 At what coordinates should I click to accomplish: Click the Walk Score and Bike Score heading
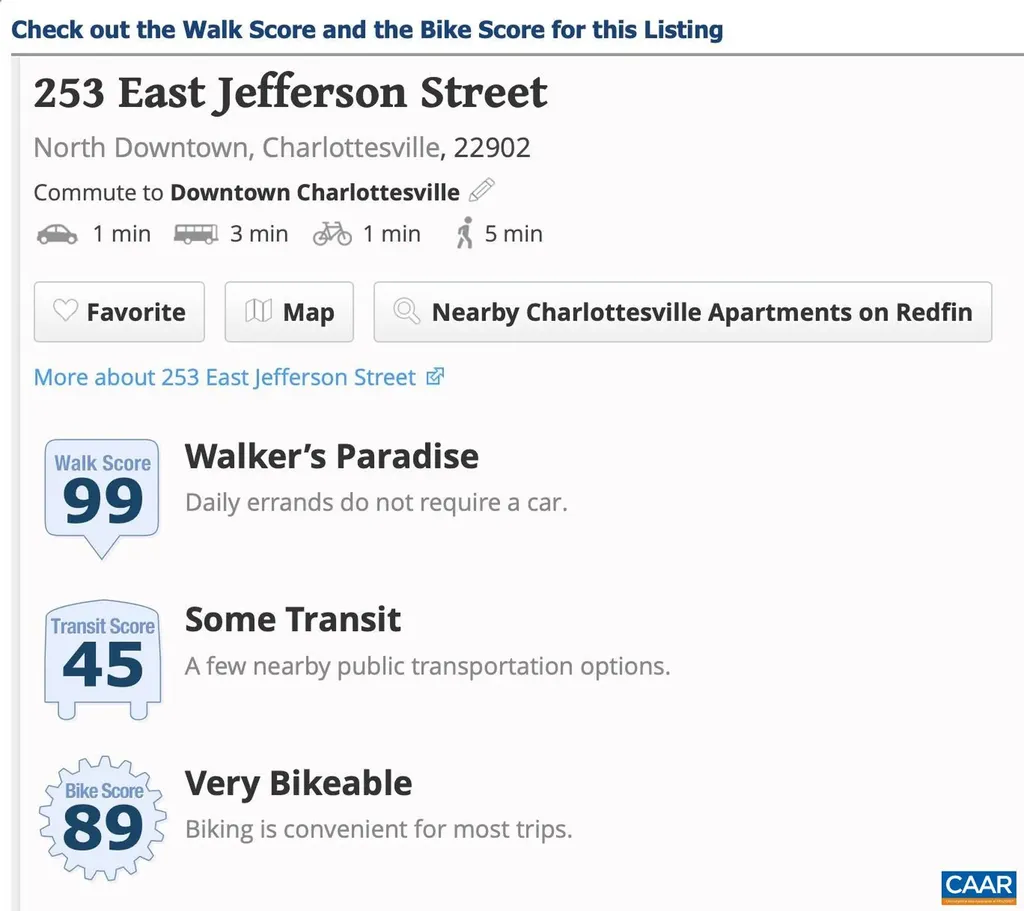tap(366, 29)
